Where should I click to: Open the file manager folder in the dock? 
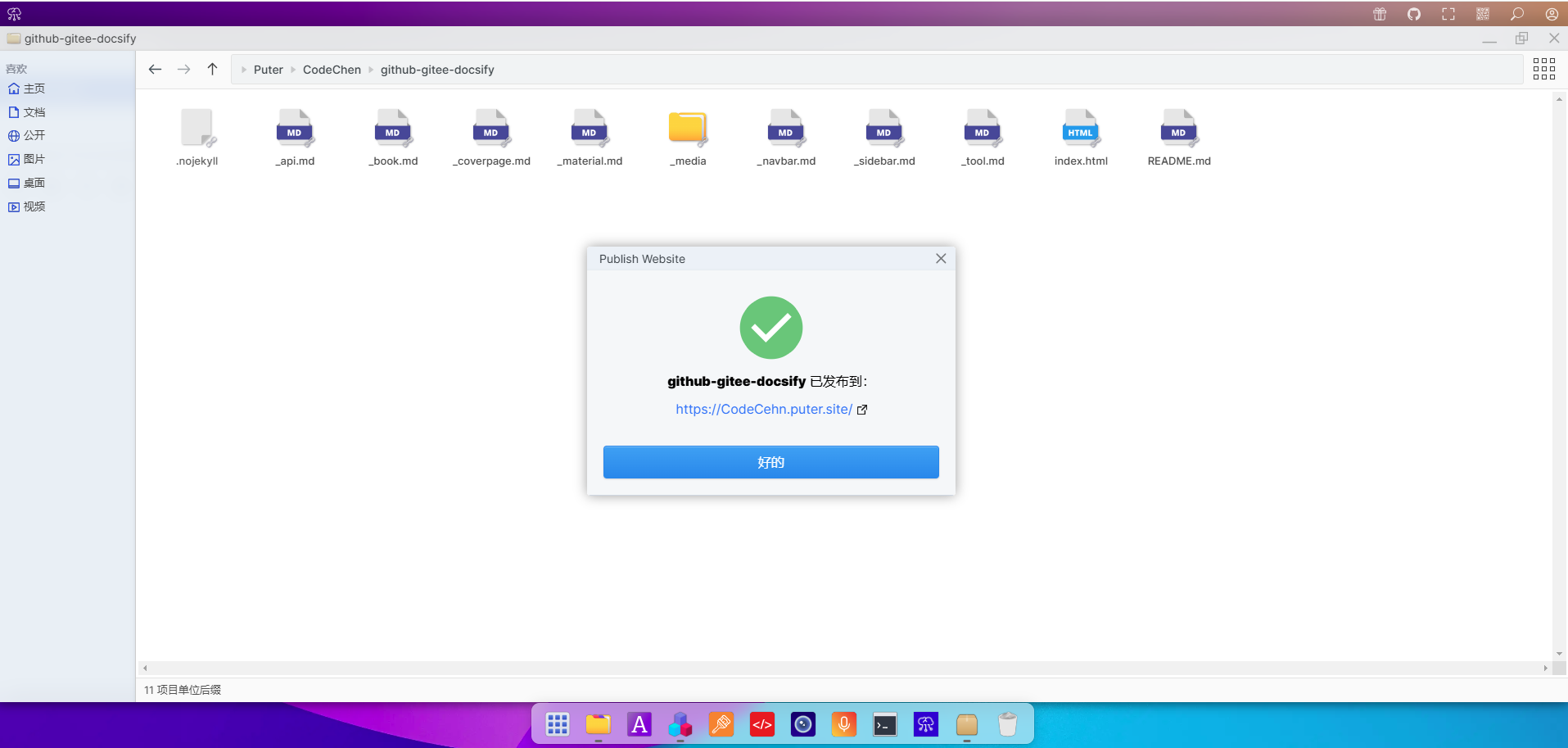(599, 724)
